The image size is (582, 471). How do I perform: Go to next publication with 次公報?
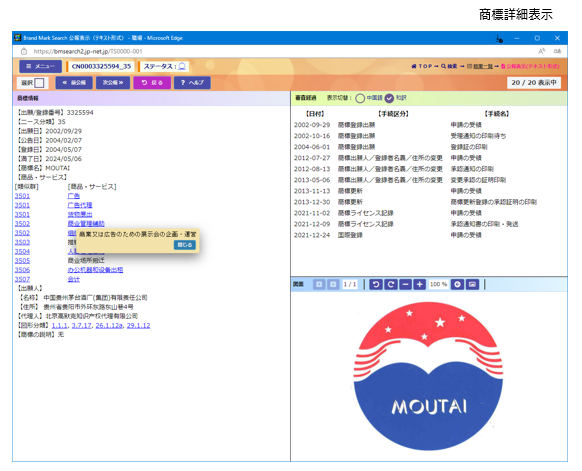coord(113,83)
